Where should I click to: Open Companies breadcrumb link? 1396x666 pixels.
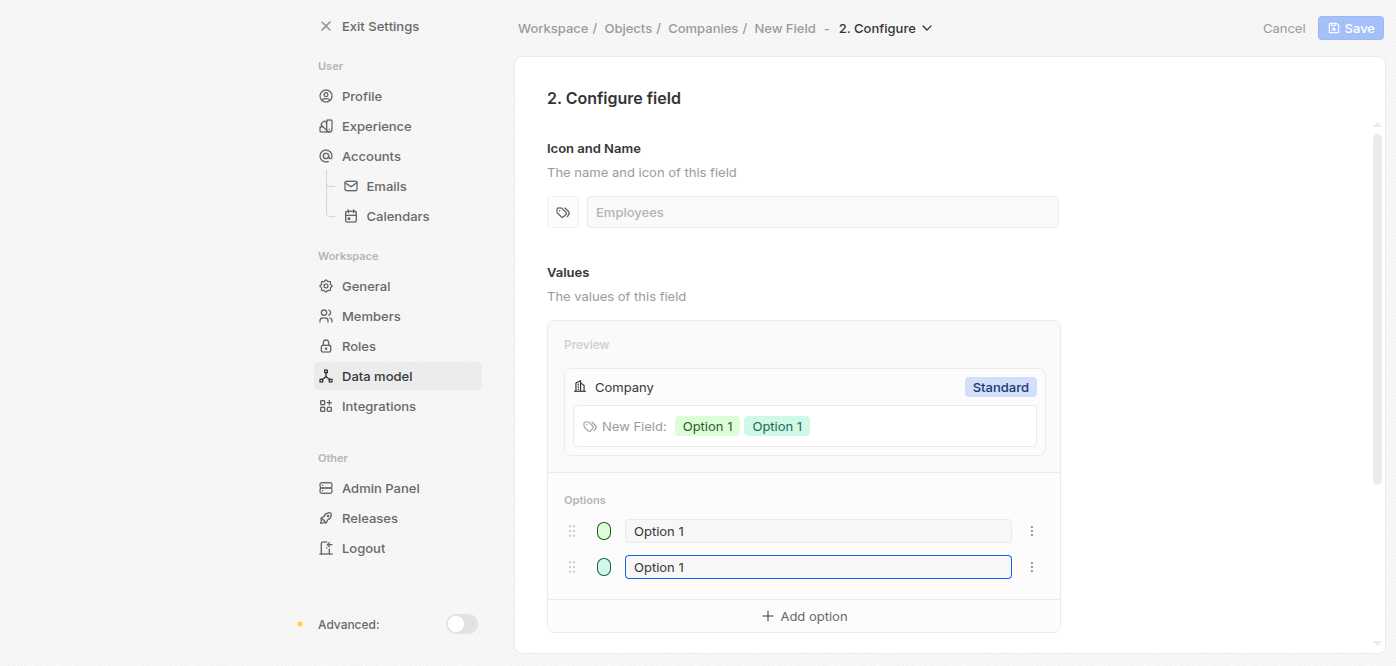(x=702, y=28)
